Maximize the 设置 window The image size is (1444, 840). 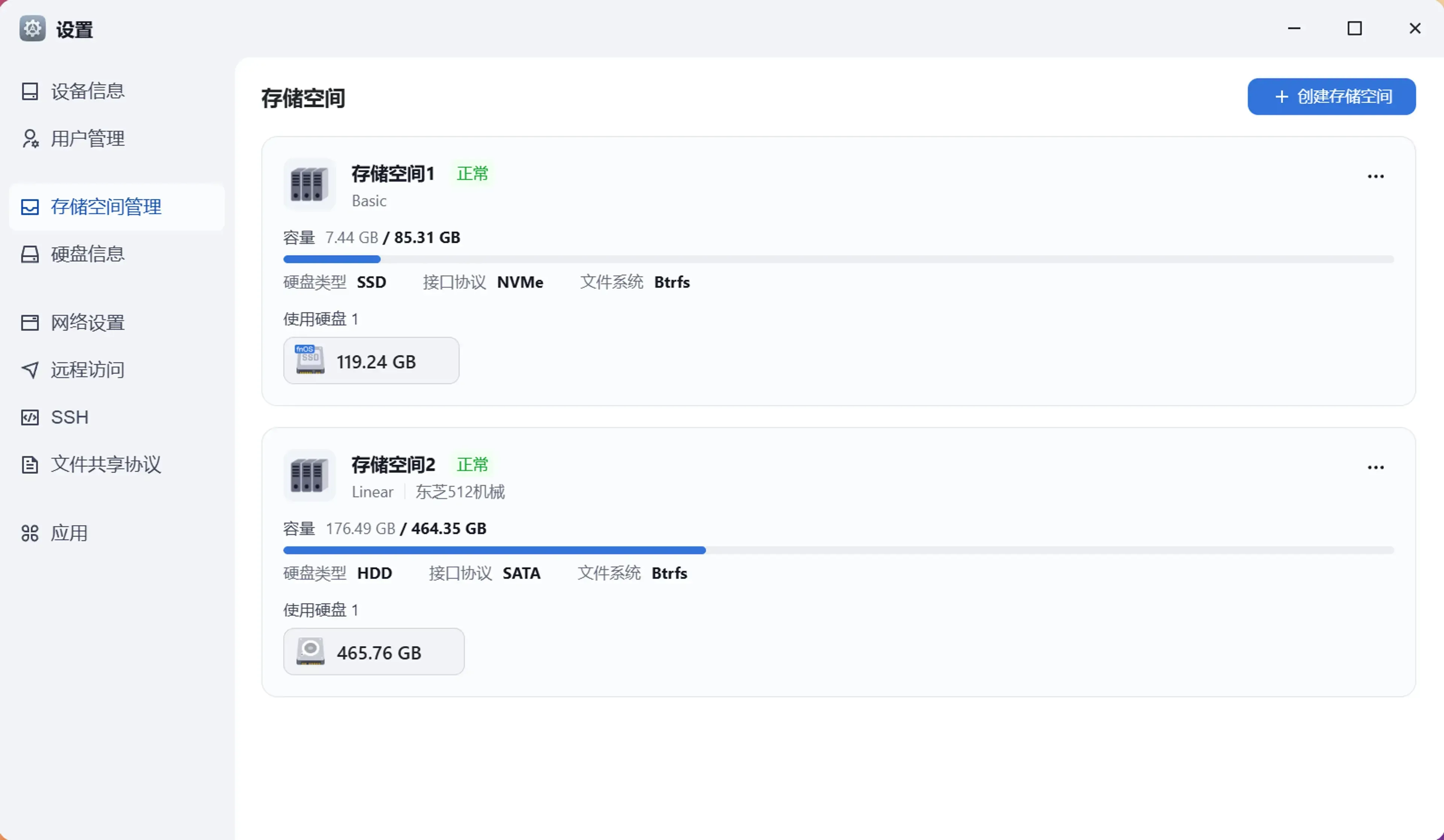1354,29
